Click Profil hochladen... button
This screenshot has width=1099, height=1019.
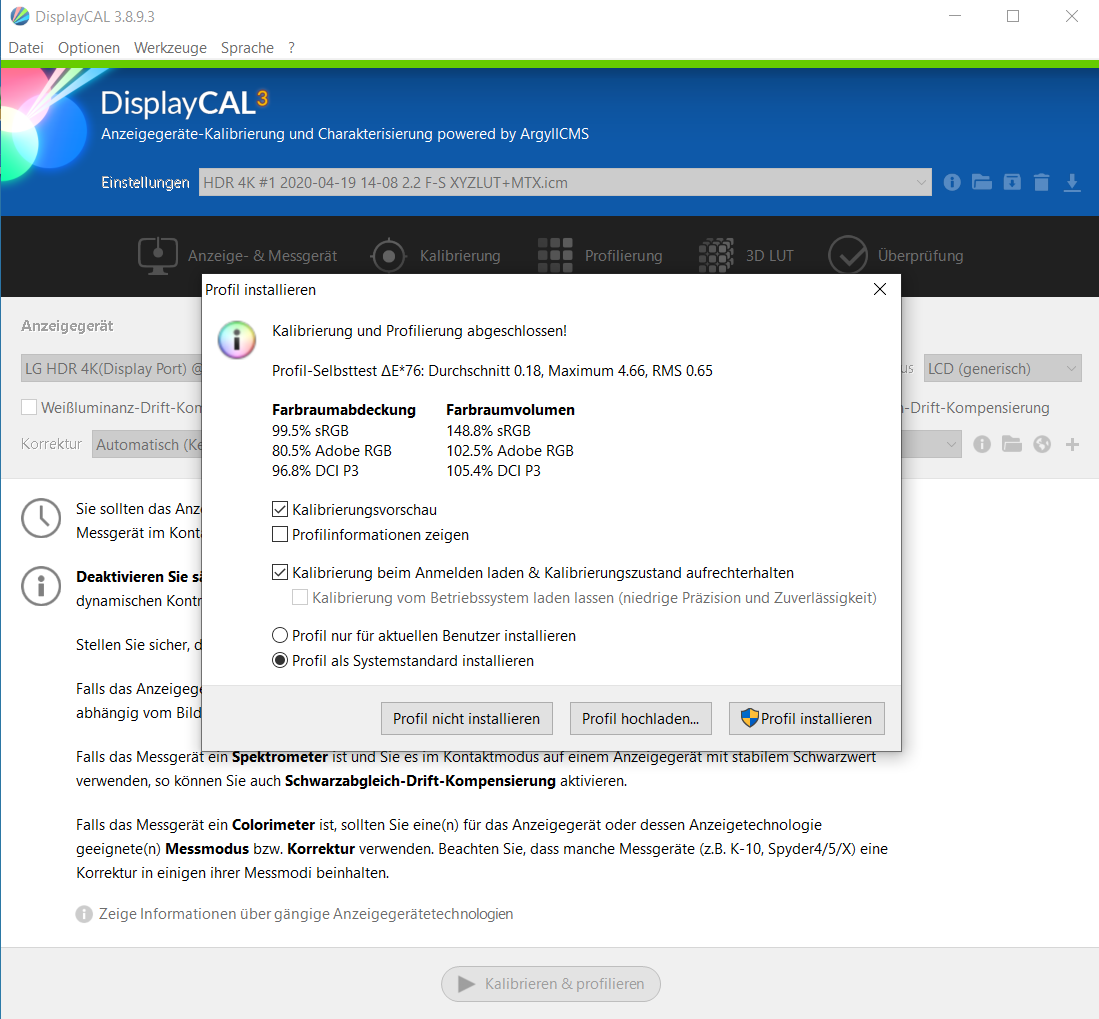click(x=641, y=718)
